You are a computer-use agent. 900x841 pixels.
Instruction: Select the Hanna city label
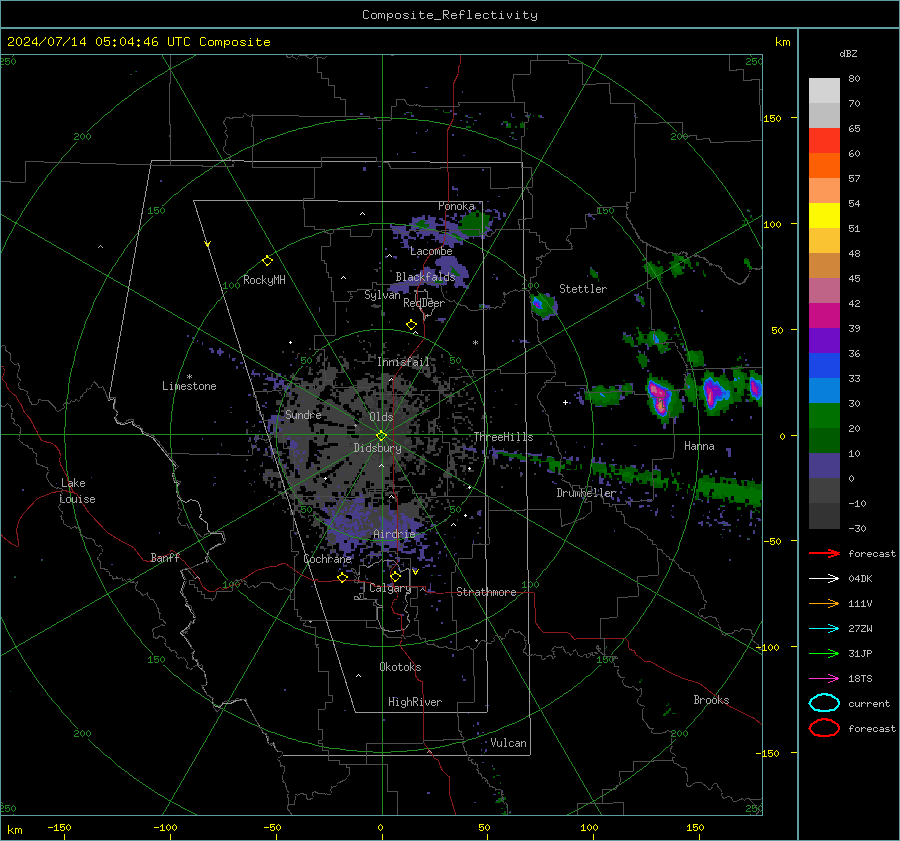coord(699,446)
